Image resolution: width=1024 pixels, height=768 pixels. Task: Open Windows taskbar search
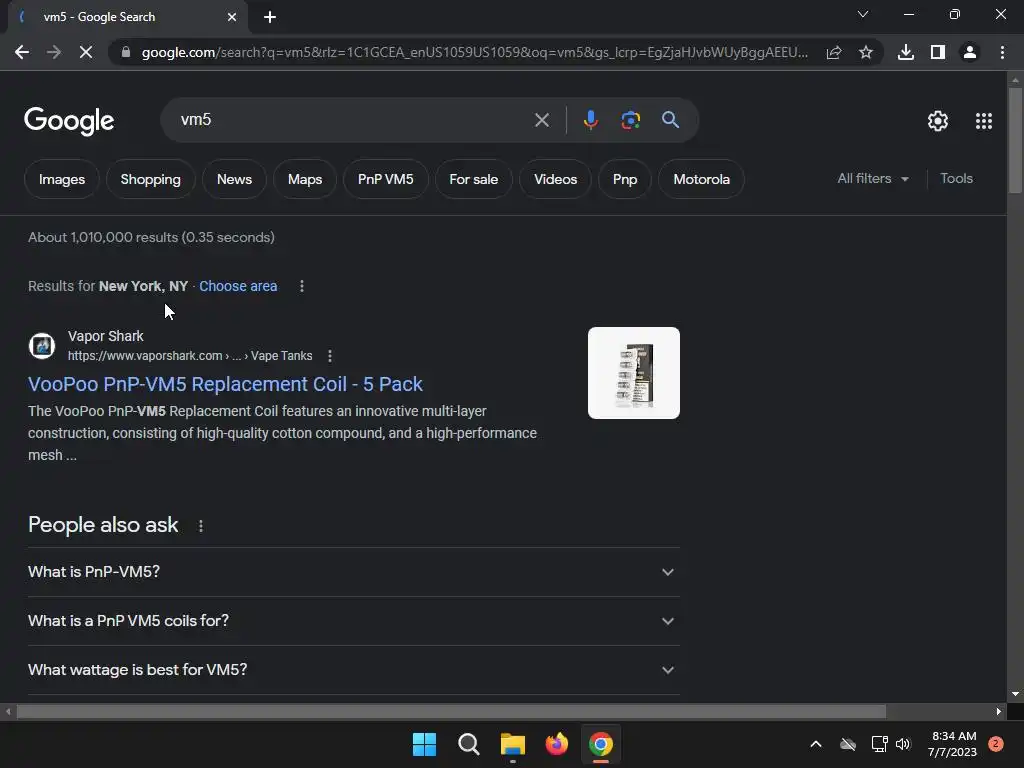click(x=468, y=744)
